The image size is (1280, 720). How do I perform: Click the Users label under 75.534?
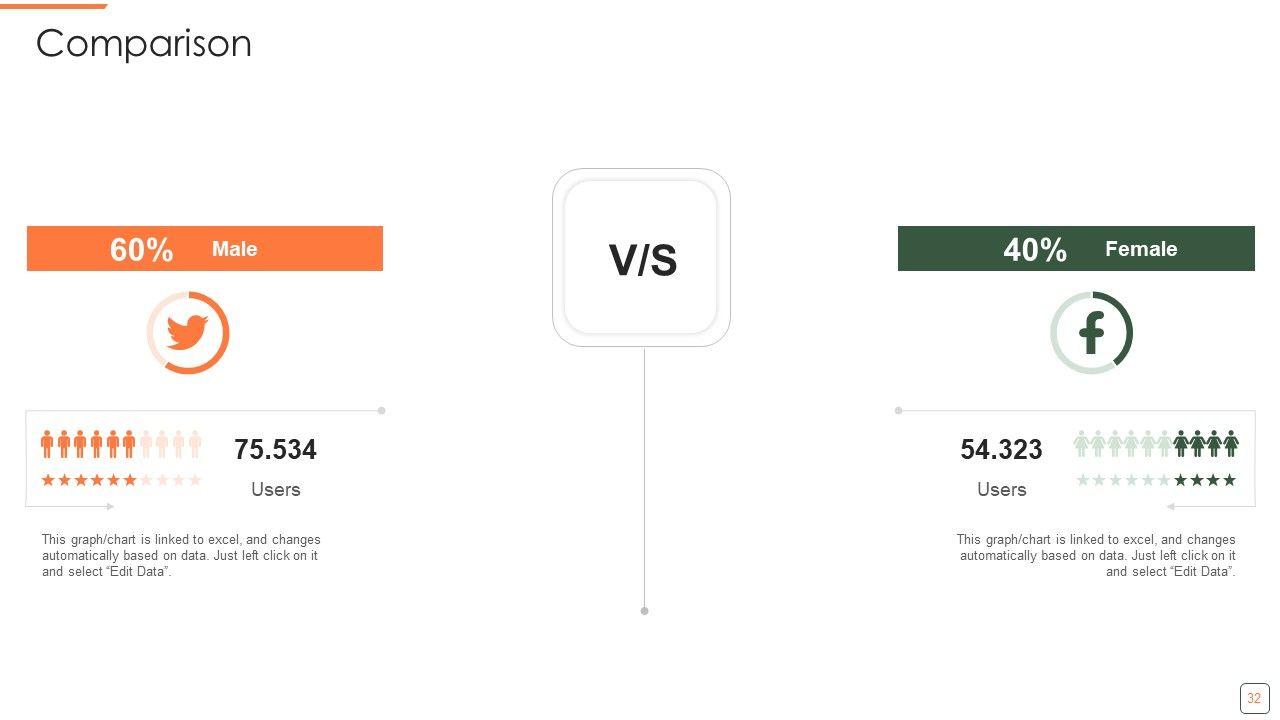click(275, 489)
